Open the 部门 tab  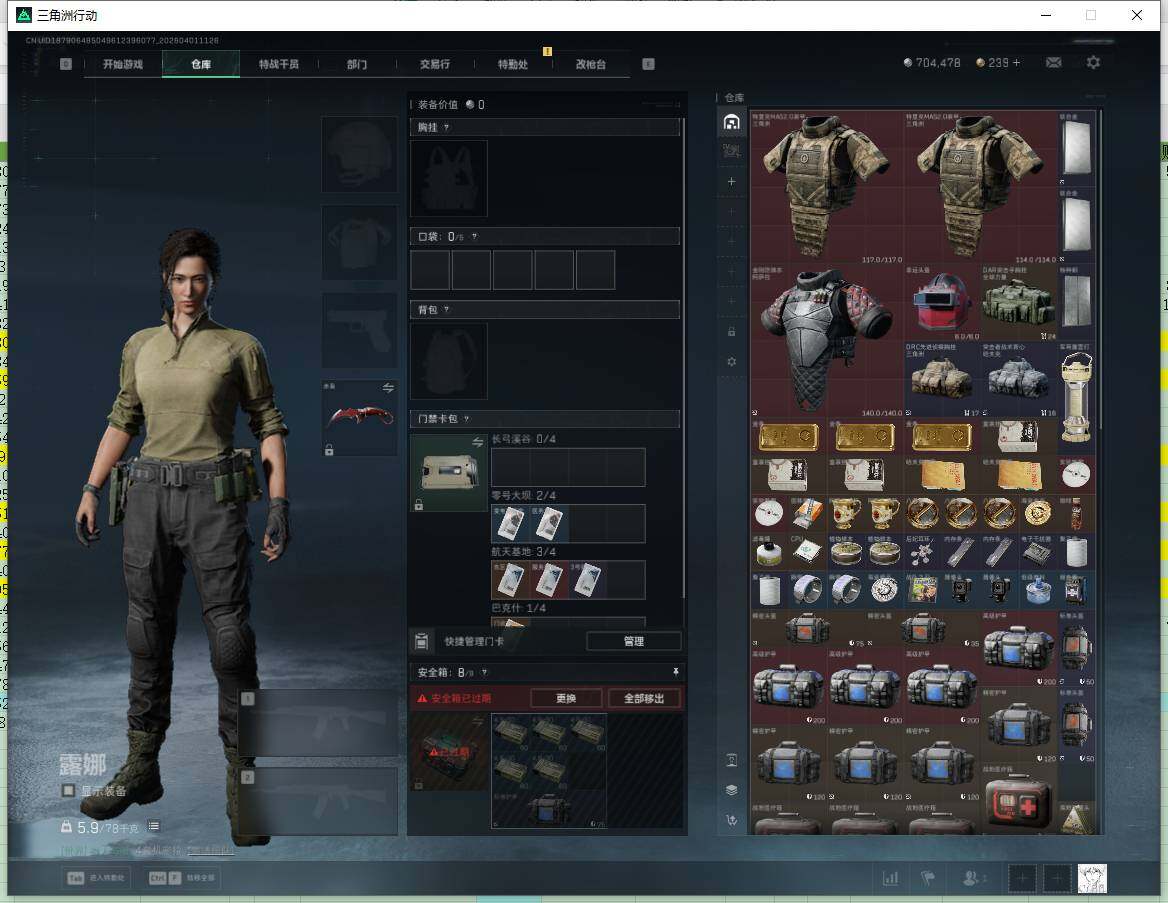357,64
